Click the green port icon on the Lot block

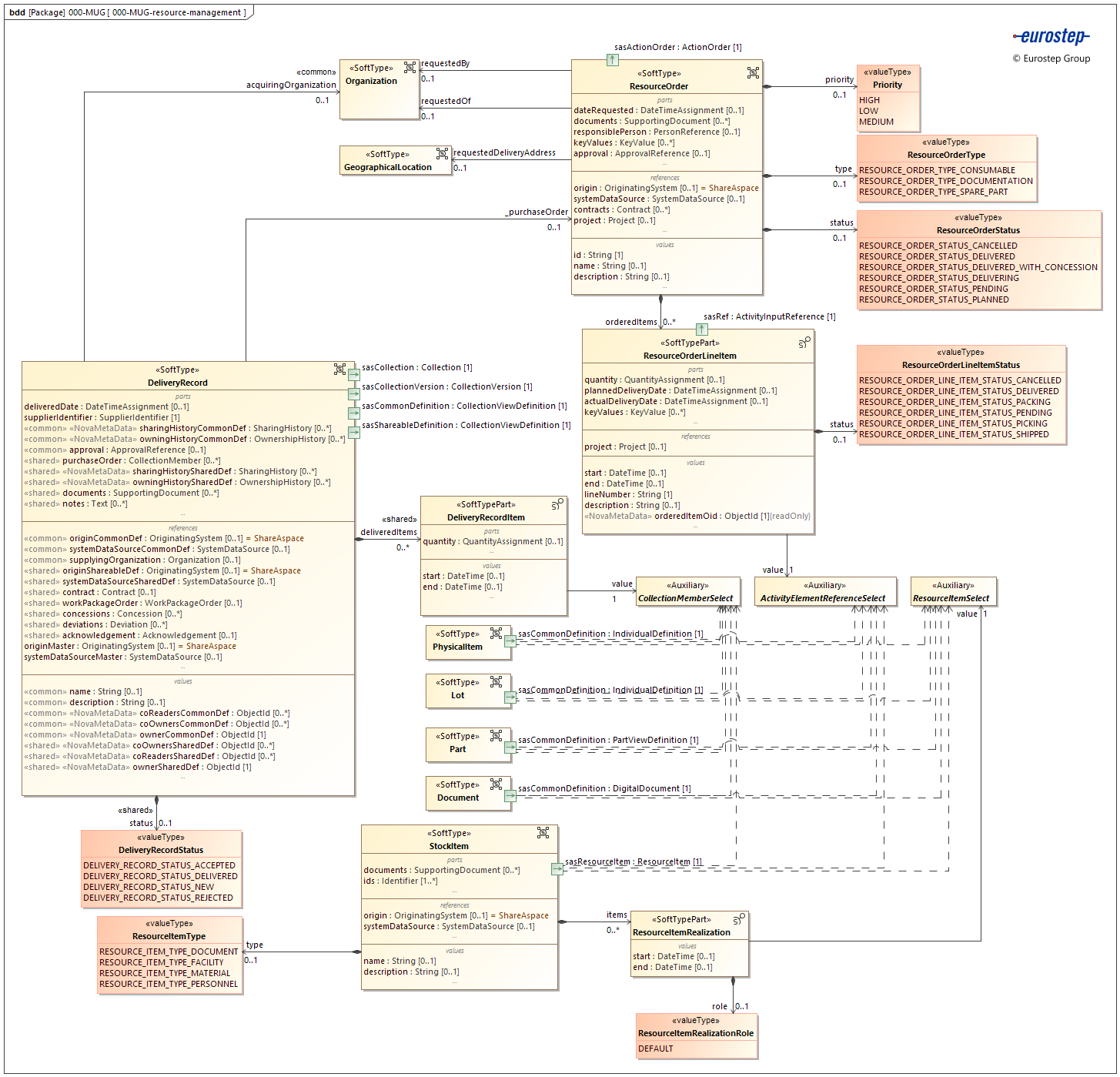509,695
